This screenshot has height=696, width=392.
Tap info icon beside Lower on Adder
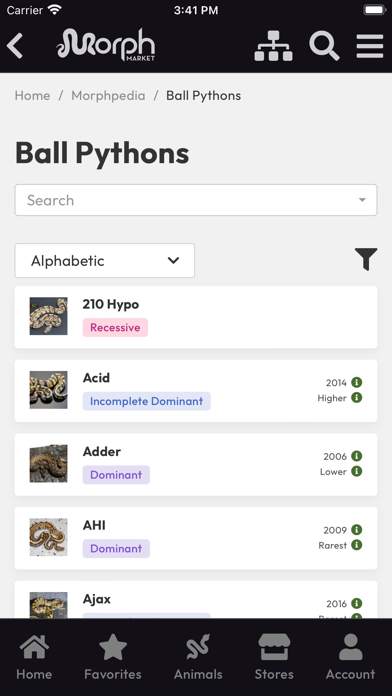[x=356, y=471]
